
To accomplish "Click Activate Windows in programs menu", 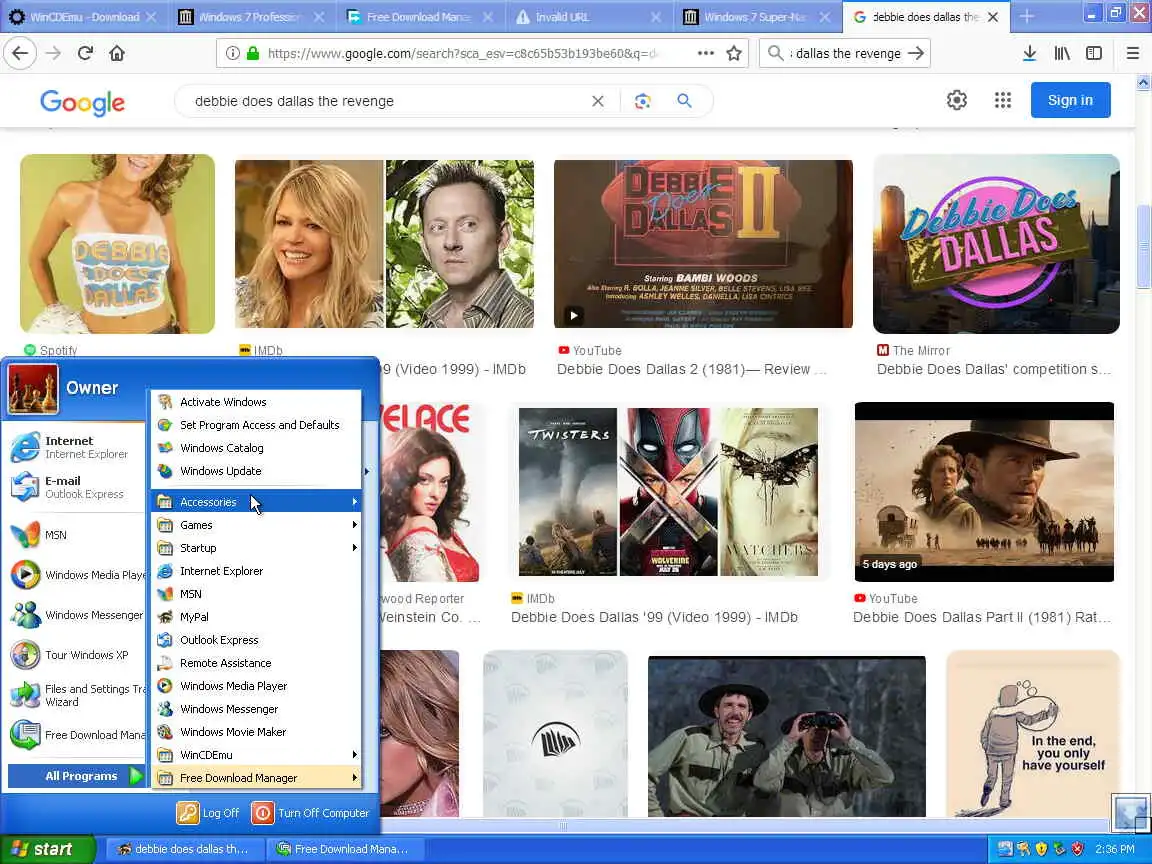I will coord(257,402).
